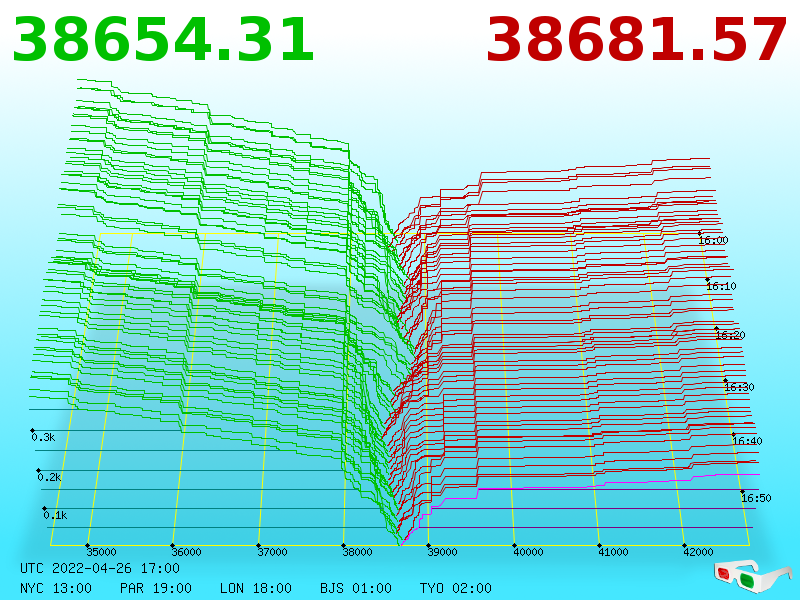Click the UTC 2022-04-26 17:00 timestamp
The height and width of the screenshot is (600, 800).
point(100,568)
